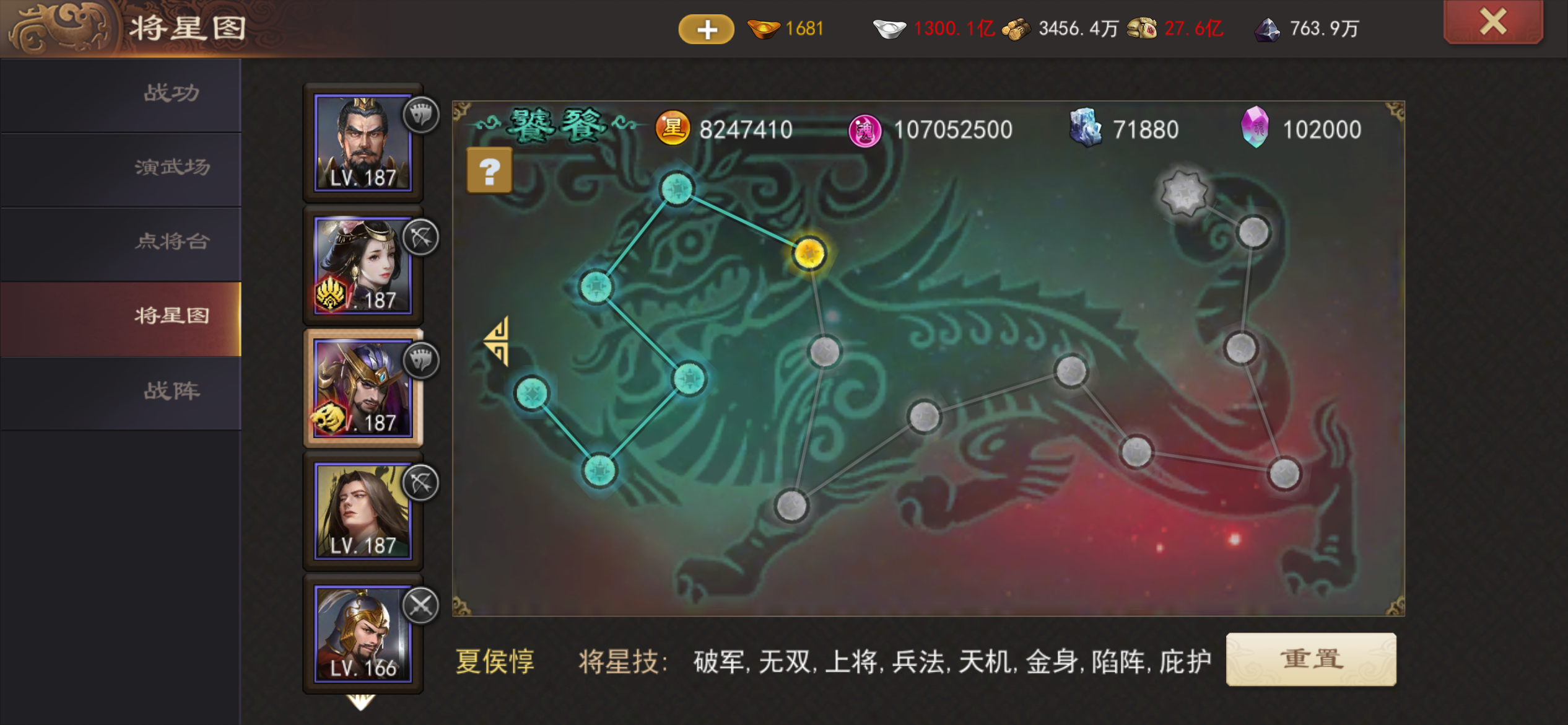Screen dimensions: 1568x725
Task: Click the blue crystal resource icon
Action: (x=1086, y=127)
